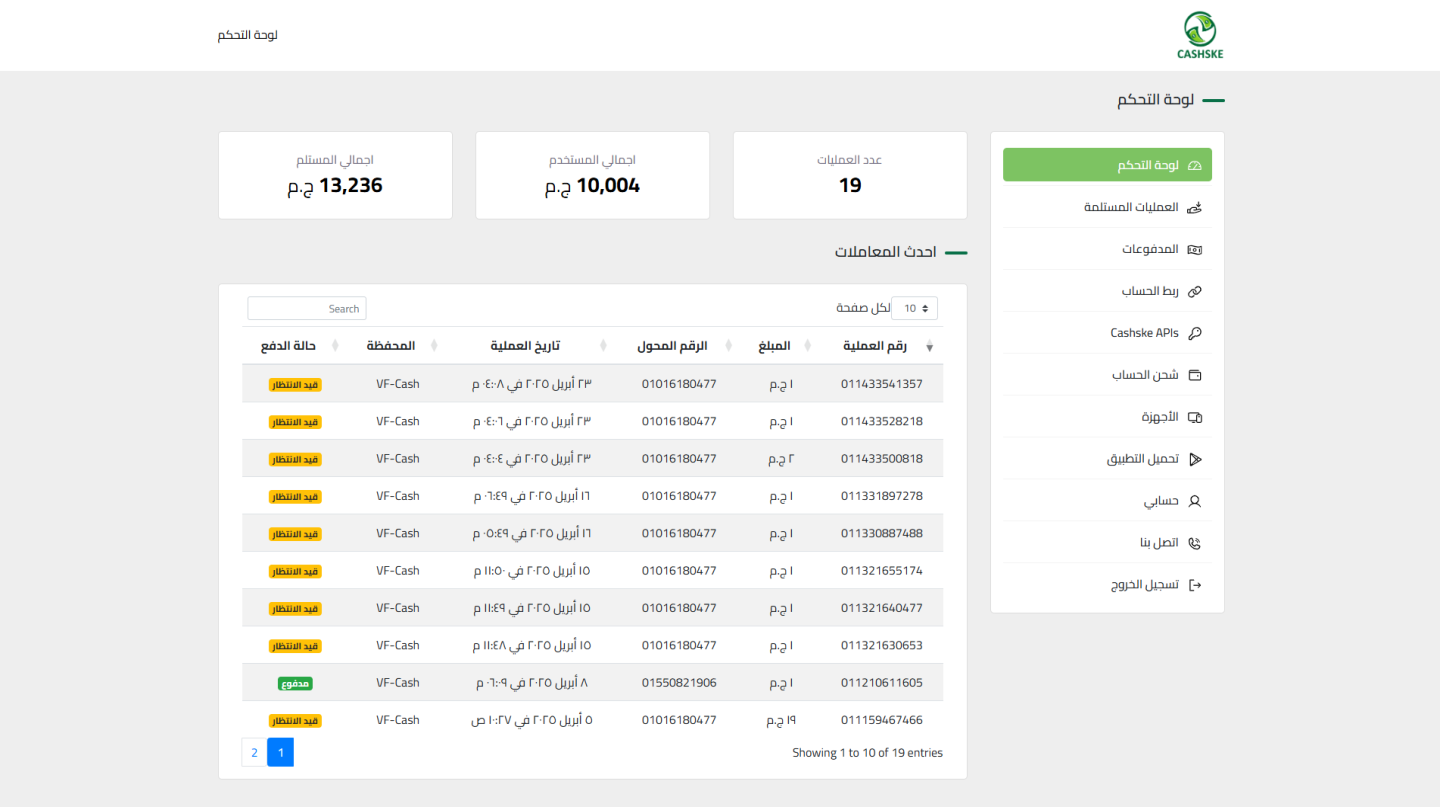This screenshot has height=807, width=1440.
Task: Click the received transactions hand icon
Action: pyautogui.click(x=1194, y=208)
